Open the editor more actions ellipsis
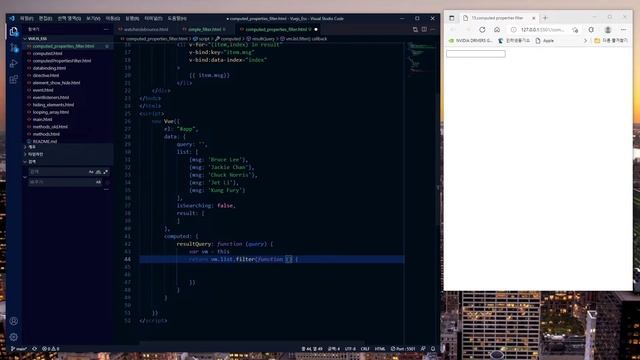 point(433,29)
